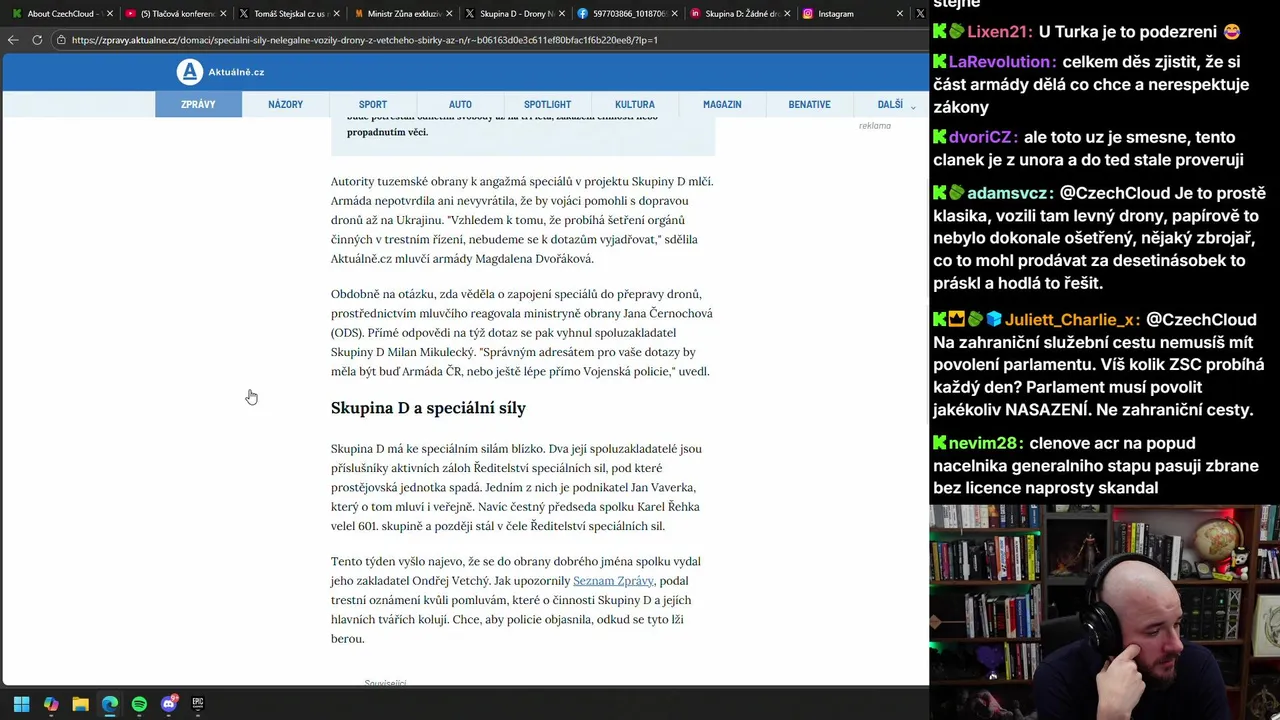Open the AUTO section
The image size is (1280, 720).
pyautogui.click(x=460, y=104)
